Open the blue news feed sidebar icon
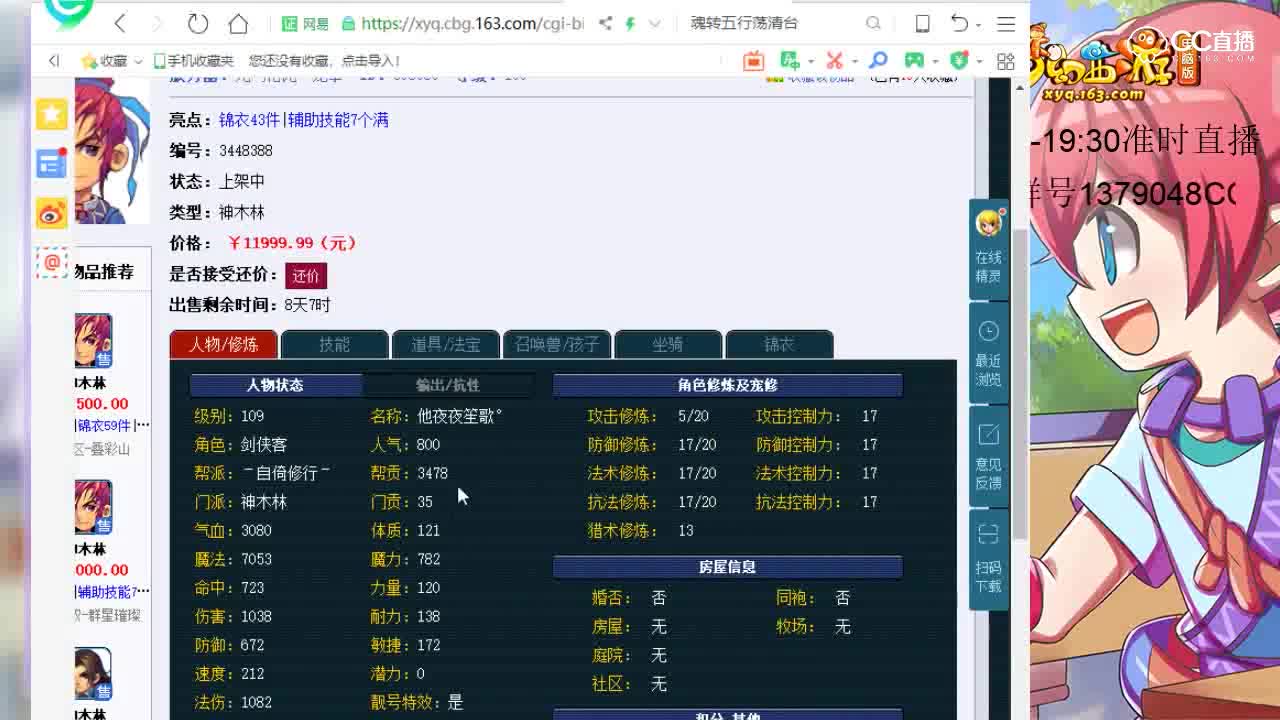The width and height of the screenshot is (1280, 720). pos(52,163)
